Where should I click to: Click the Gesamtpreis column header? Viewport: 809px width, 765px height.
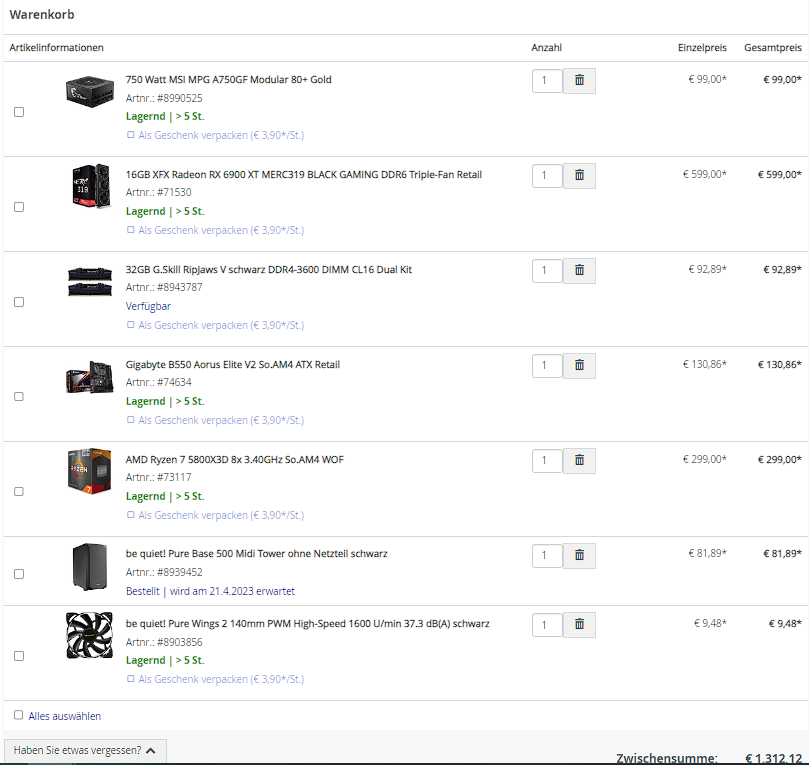pyautogui.click(x=773, y=47)
